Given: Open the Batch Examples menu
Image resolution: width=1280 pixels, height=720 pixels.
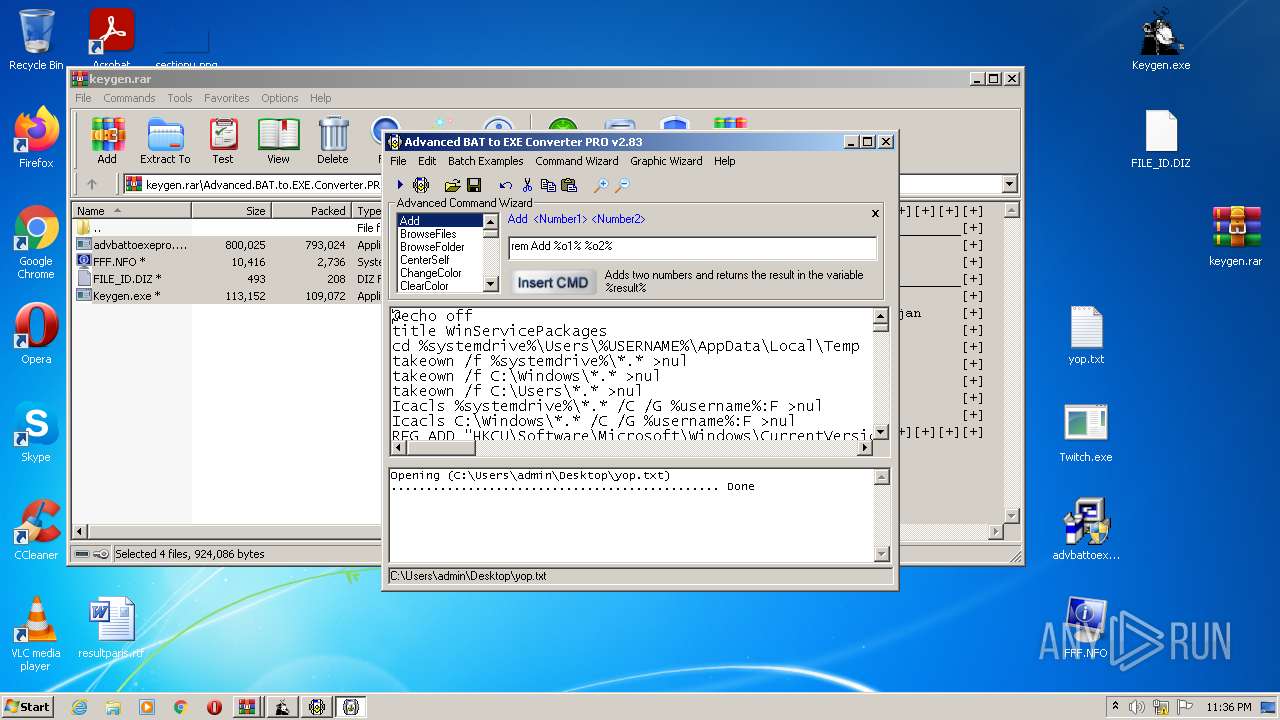Looking at the screenshot, I should [x=485, y=161].
